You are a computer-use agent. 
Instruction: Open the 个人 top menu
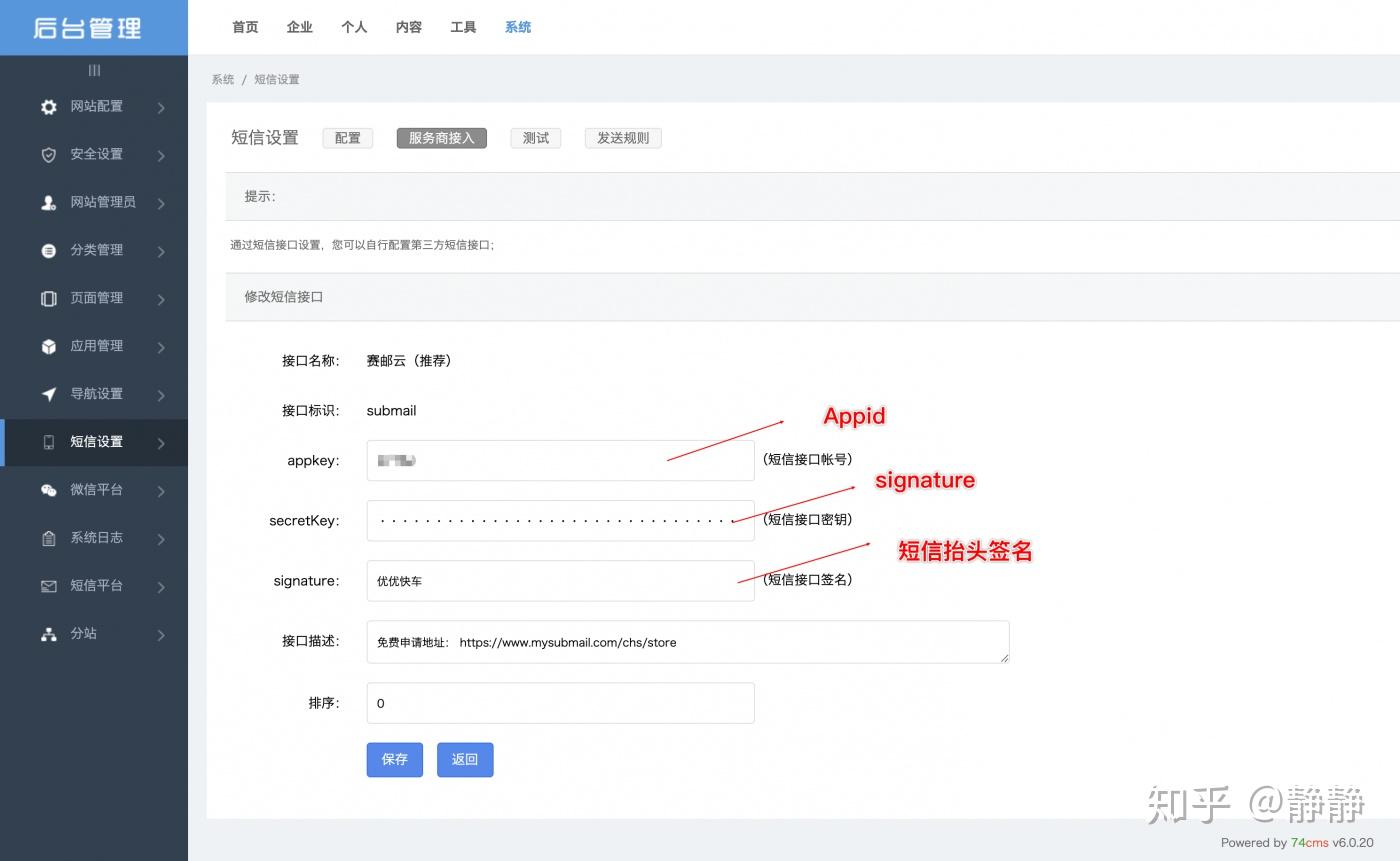tap(354, 27)
